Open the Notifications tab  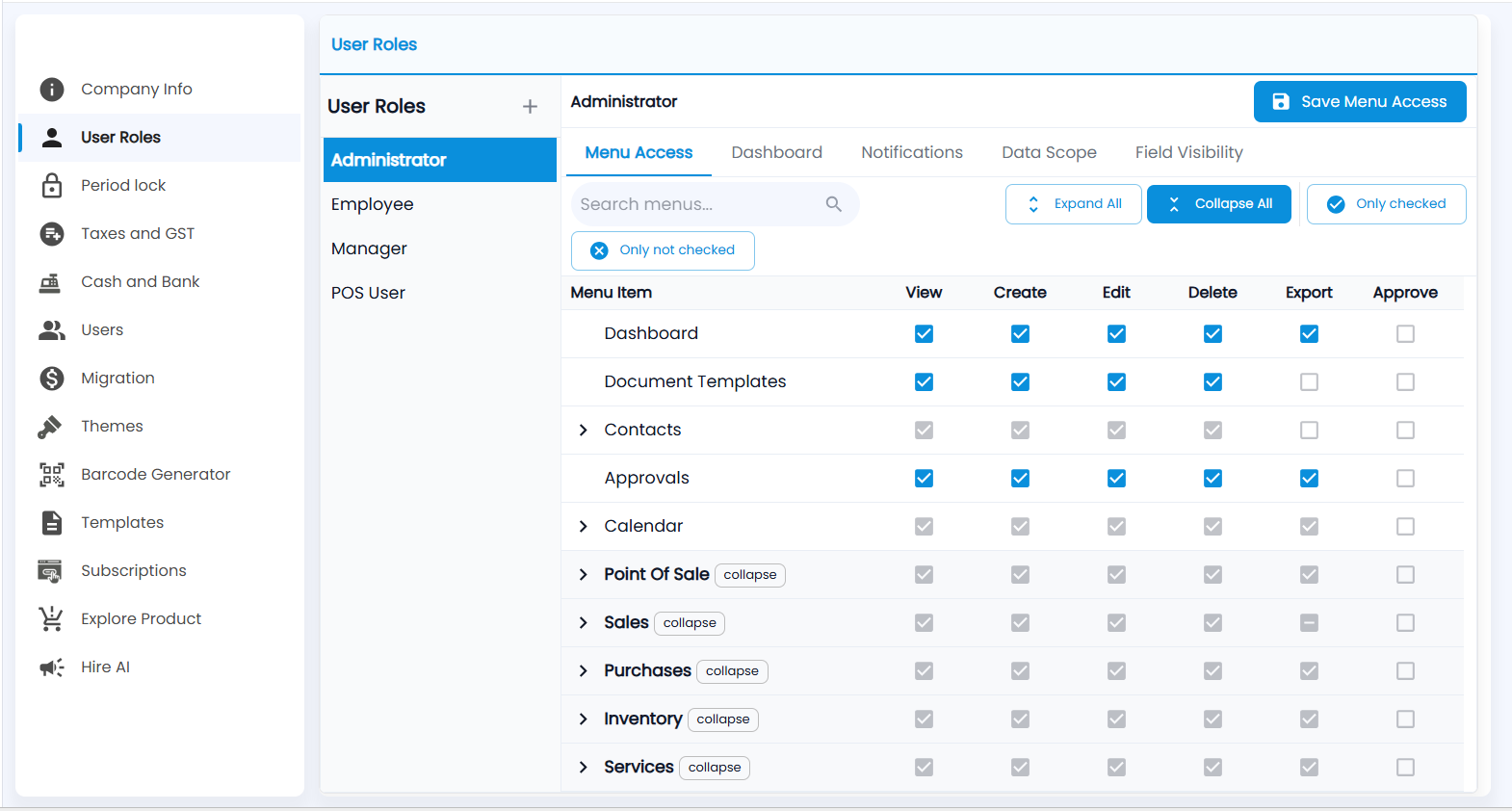(912, 152)
